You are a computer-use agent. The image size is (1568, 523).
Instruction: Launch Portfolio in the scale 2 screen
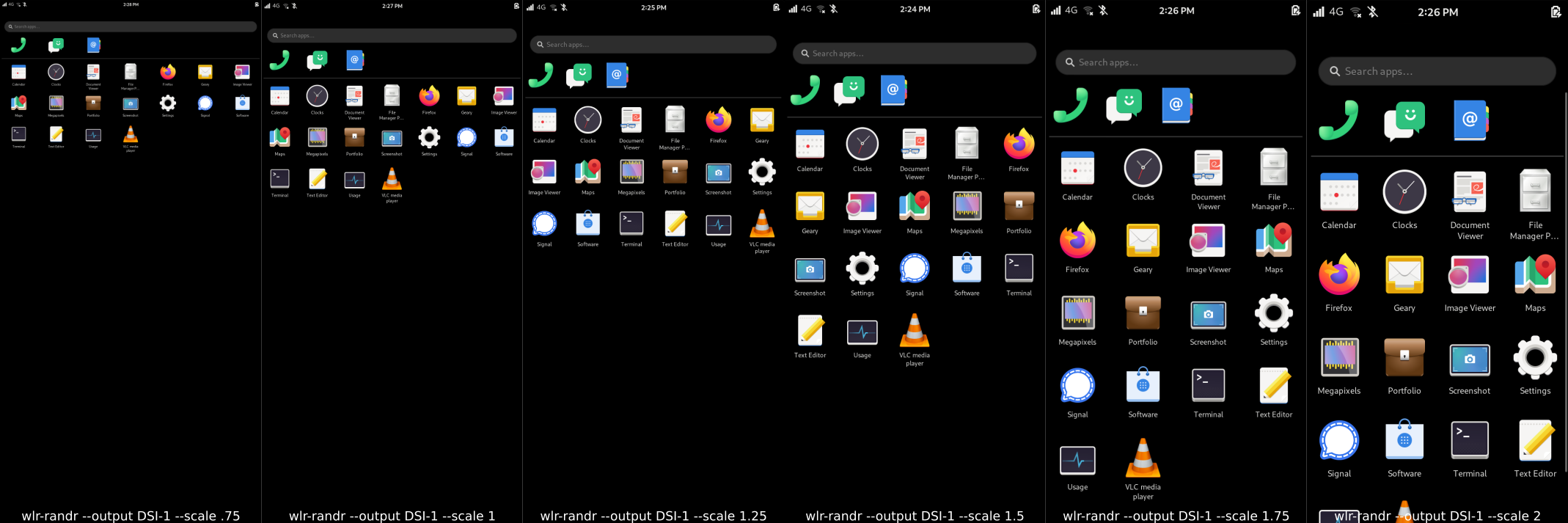[x=1404, y=358]
